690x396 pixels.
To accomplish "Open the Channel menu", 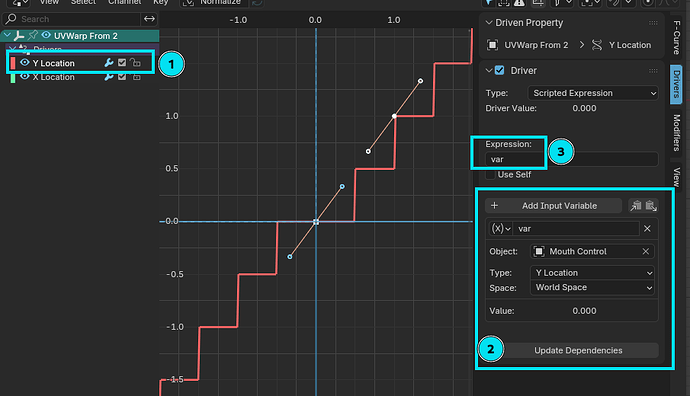I will [x=125, y=2].
